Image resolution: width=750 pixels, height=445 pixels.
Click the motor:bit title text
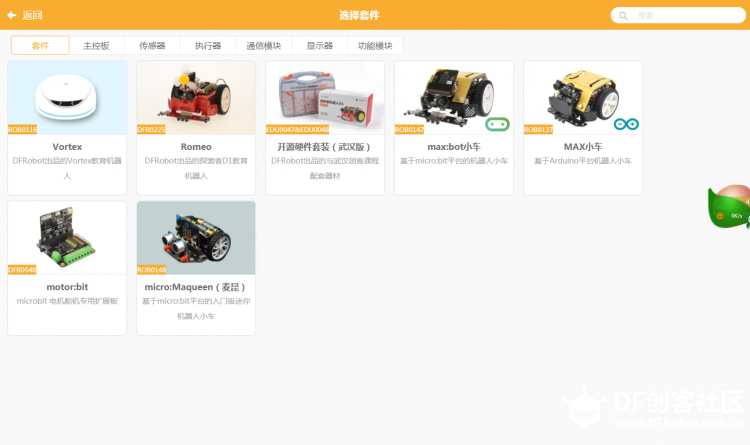tap(67, 287)
